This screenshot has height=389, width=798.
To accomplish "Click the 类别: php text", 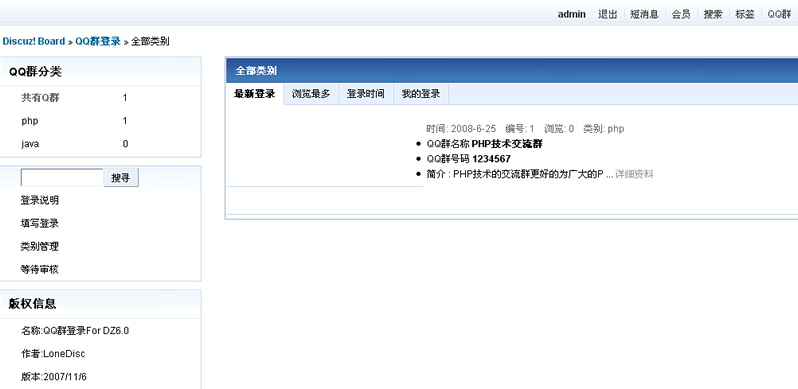I will 604,129.
